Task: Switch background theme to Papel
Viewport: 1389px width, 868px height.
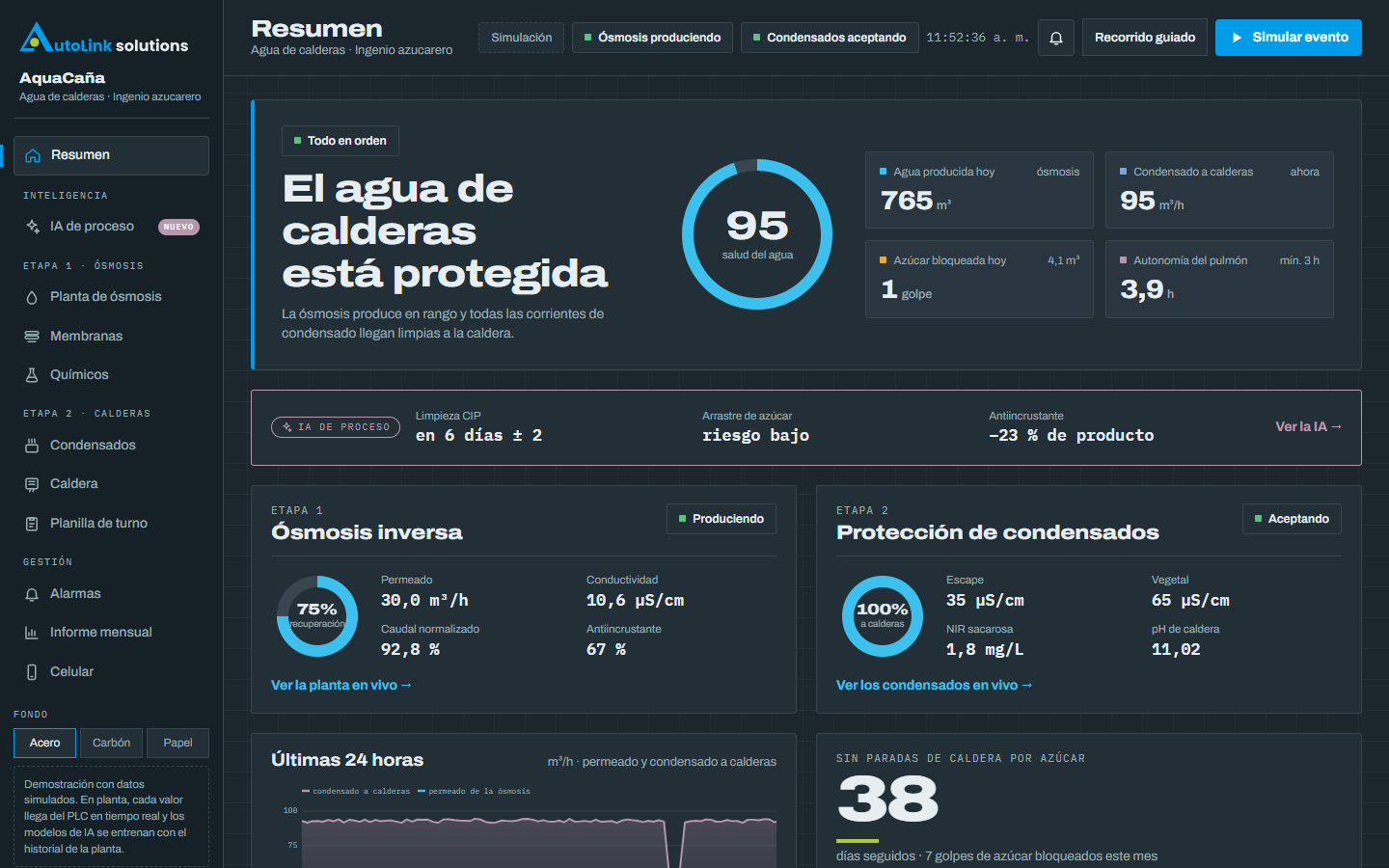Action: point(177,743)
